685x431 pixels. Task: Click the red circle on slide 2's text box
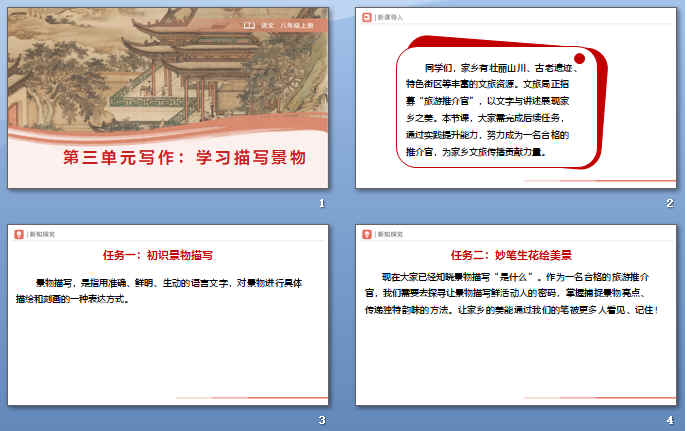[x=578, y=59]
